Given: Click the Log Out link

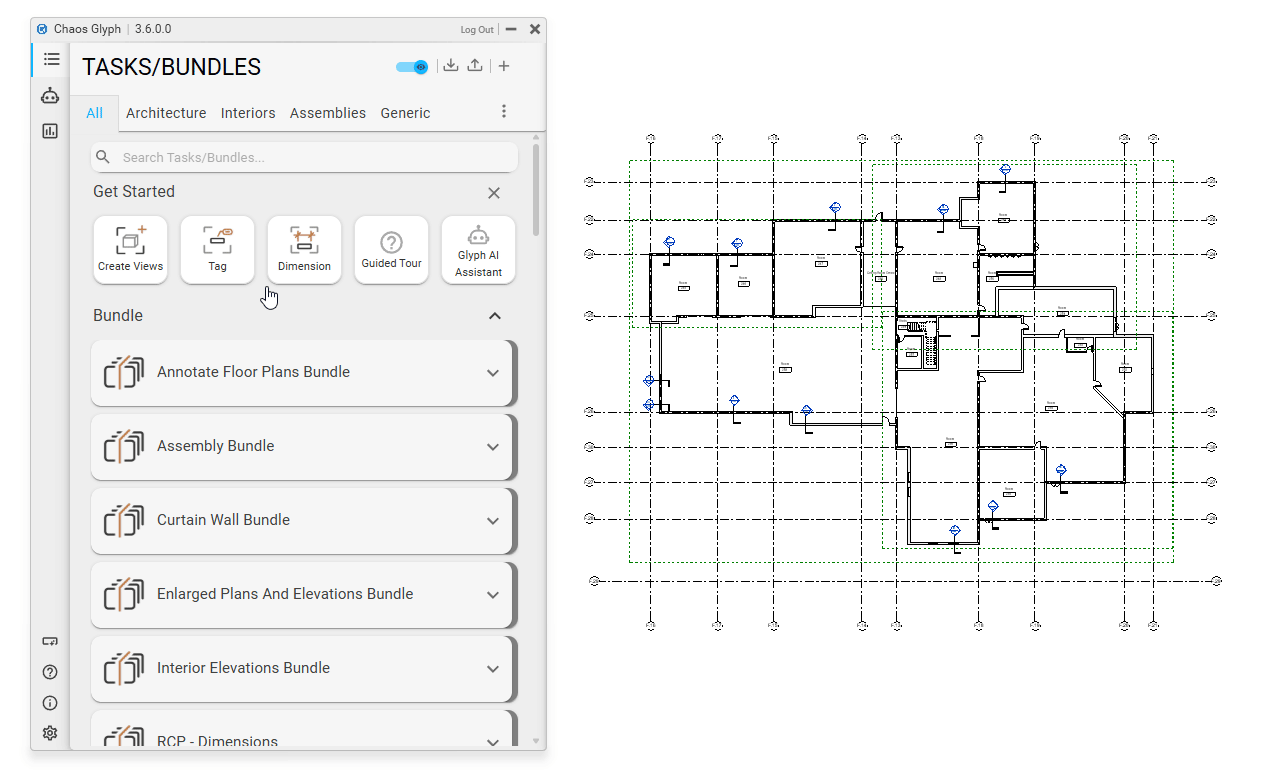Looking at the screenshot, I should point(477,30).
